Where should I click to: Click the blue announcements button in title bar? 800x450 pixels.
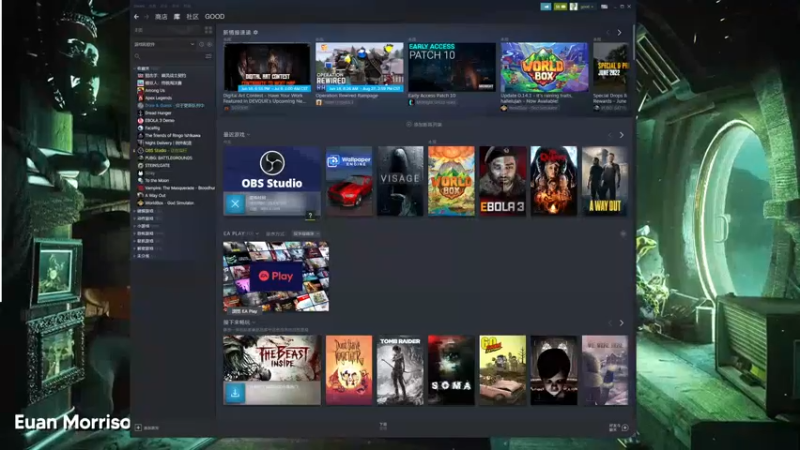point(546,7)
